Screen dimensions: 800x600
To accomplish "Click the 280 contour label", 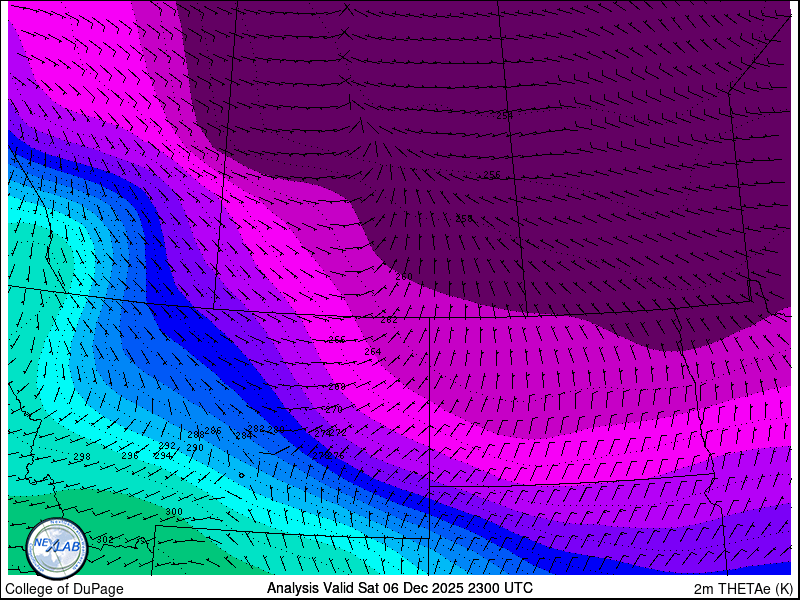I will coord(276,430).
